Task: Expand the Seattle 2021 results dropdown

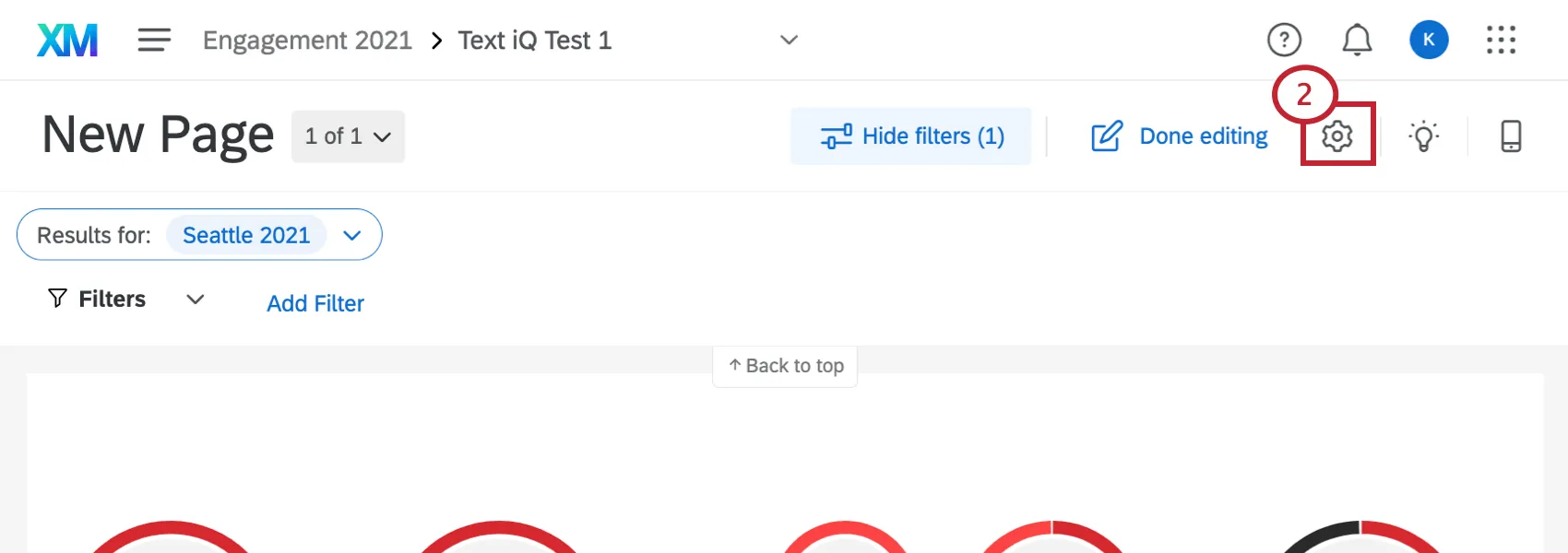Action: point(350,235)
